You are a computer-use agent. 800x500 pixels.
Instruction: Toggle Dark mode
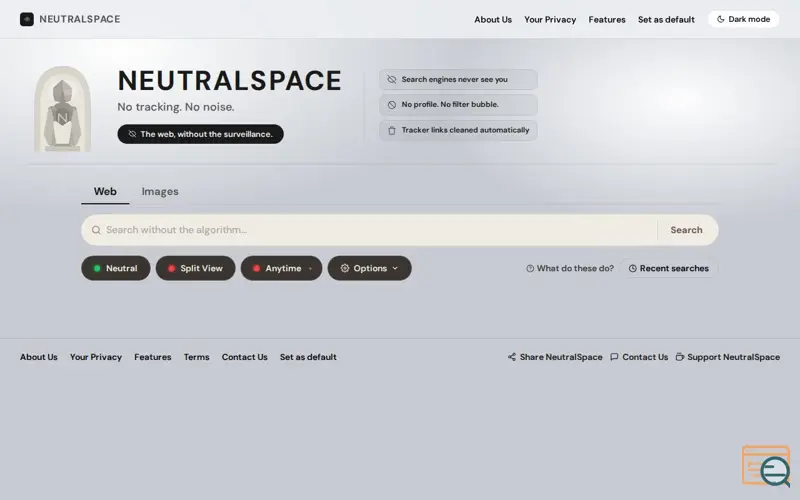(x=743, y=19)
